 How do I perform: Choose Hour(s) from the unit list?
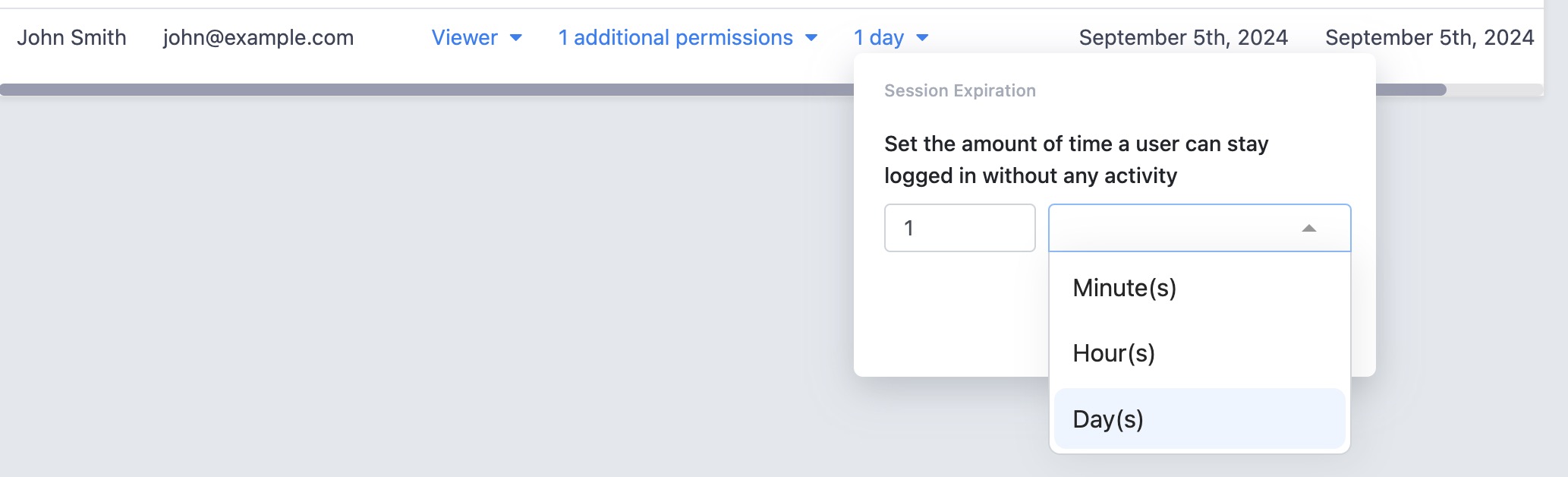(x=1199, y=353)
